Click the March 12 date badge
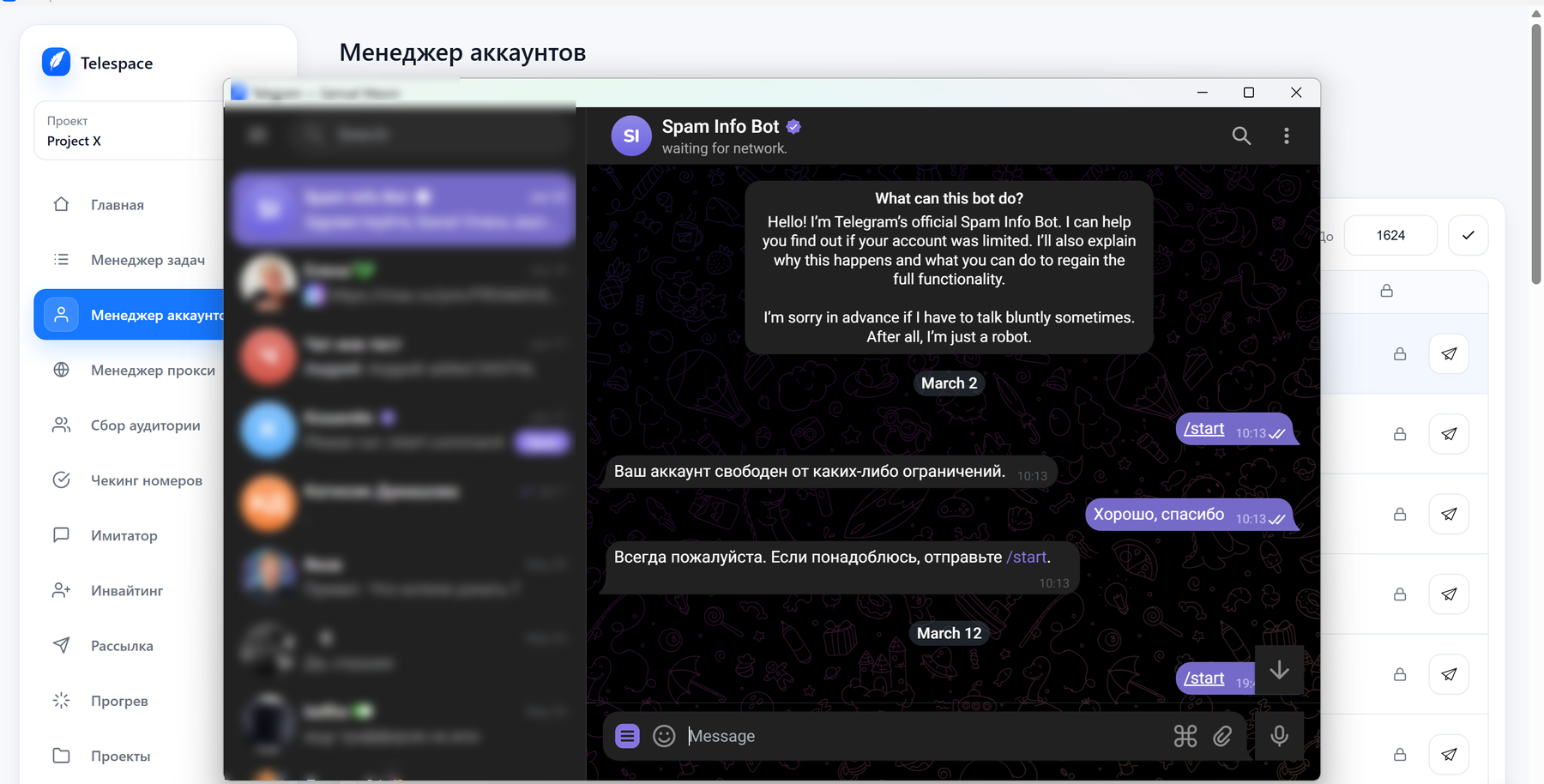Viewport: 1544px width, 784px height. tap(949, 633)
